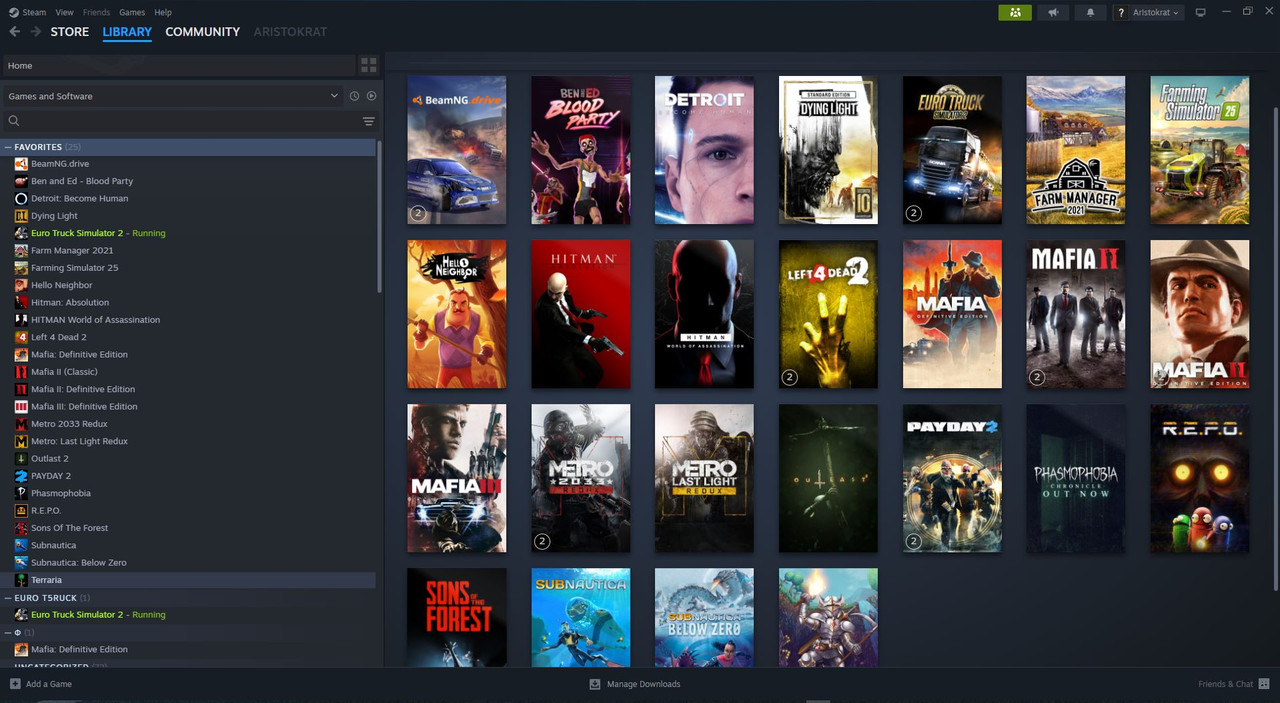Click the Metro 2033 Redux sidebar icon

(21, 424)
